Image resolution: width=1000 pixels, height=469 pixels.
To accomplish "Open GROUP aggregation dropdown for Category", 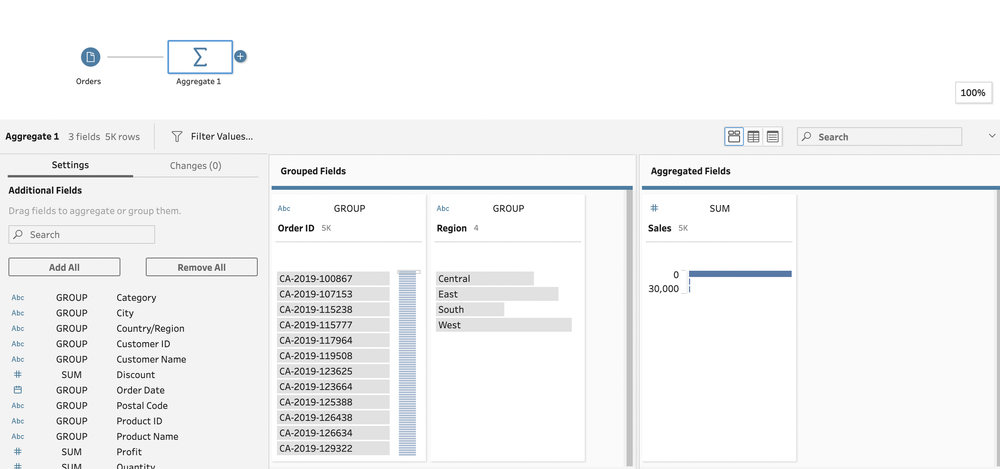I will click(71, 298).
